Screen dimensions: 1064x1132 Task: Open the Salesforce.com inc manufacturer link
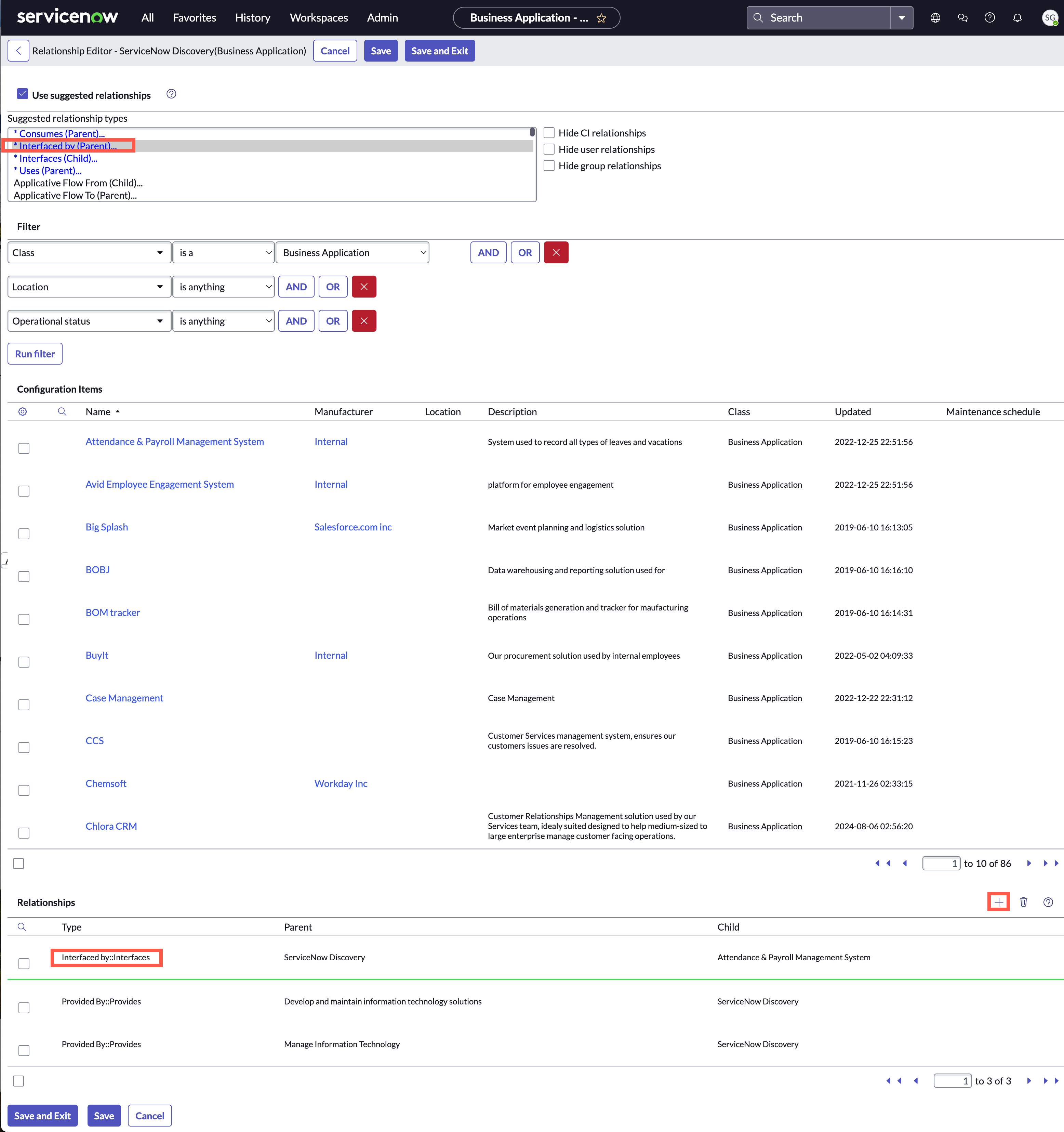353,527
